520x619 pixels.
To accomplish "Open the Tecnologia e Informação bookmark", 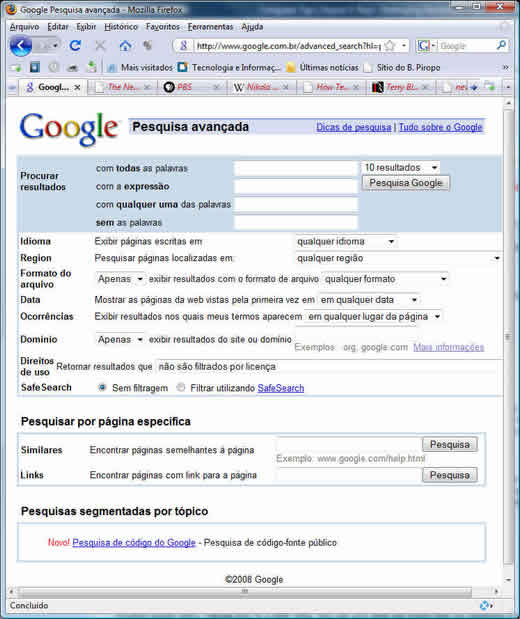I will tap(229, 68).
